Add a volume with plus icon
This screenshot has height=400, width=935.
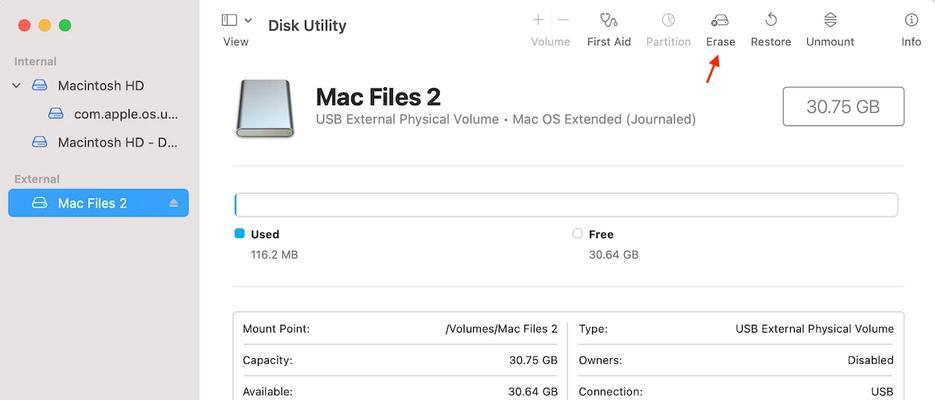click(x=538, y=20)
